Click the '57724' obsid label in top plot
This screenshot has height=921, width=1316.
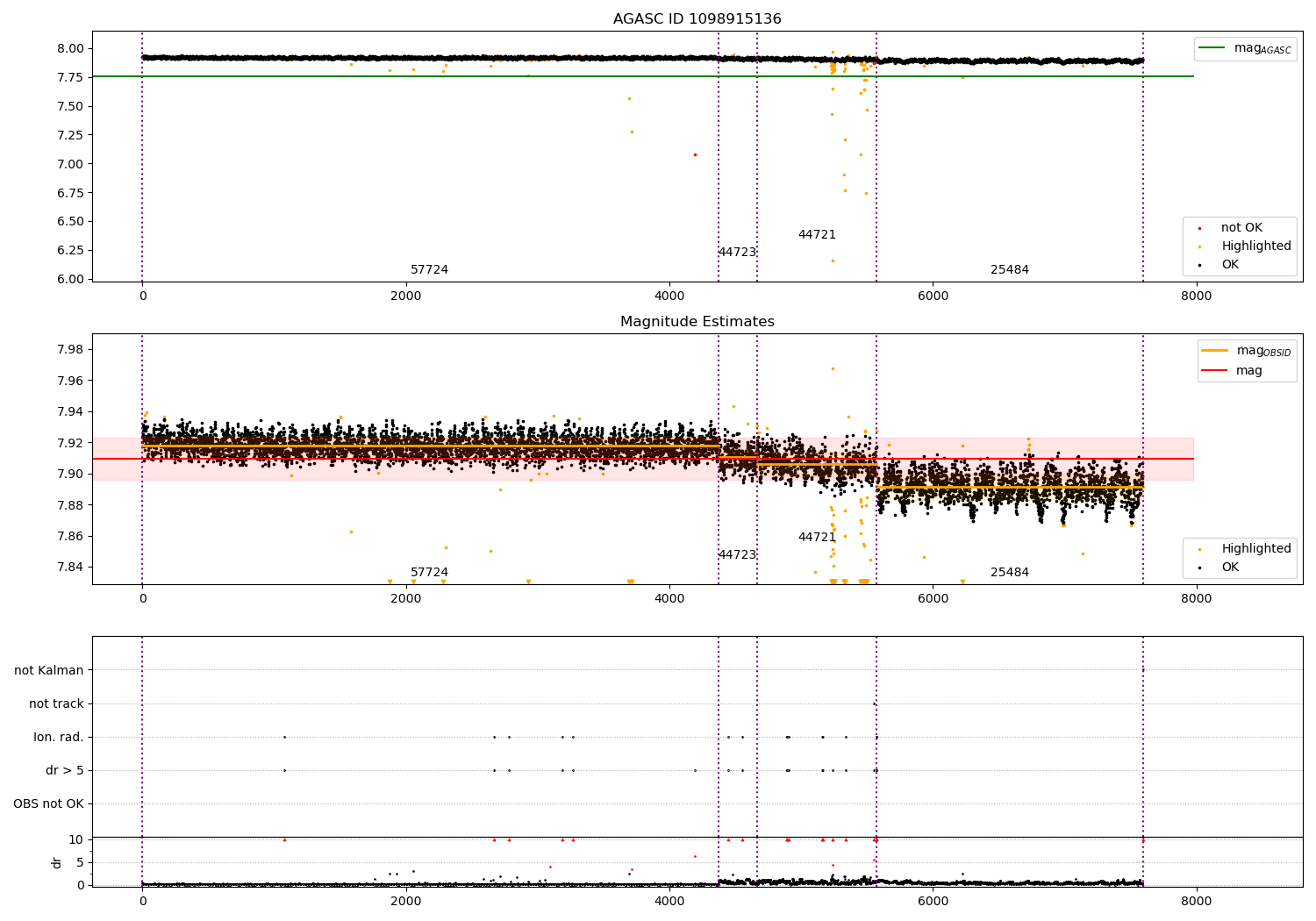pyautogui.click(x=429, y=270)
